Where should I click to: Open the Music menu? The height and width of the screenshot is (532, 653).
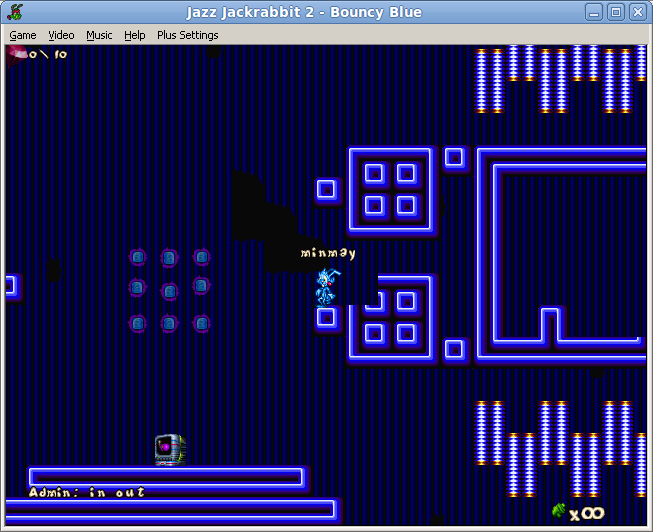[99, 35]
